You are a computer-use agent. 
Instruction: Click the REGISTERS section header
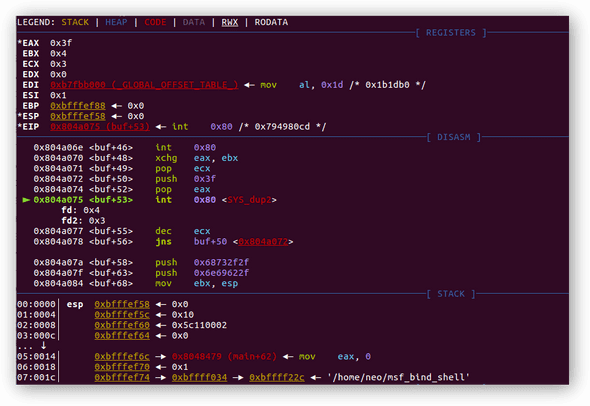point(451,33)
